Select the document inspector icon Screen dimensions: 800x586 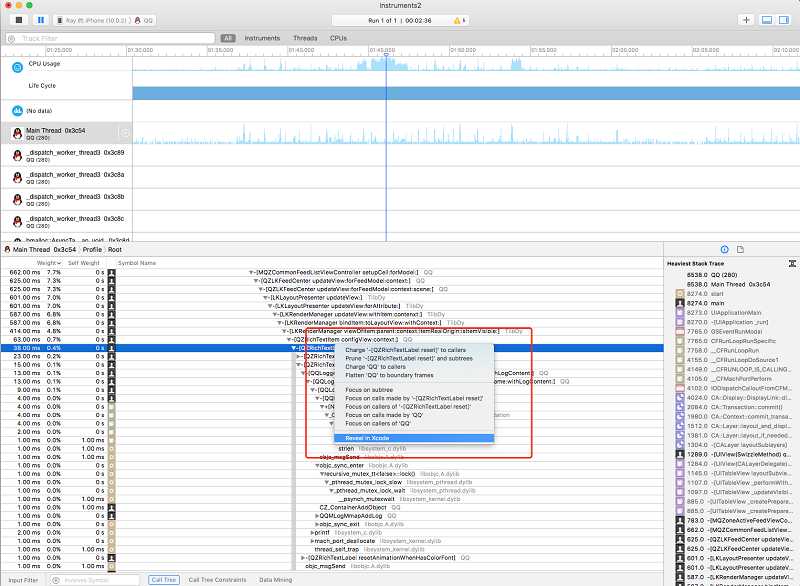click(740, 249)
